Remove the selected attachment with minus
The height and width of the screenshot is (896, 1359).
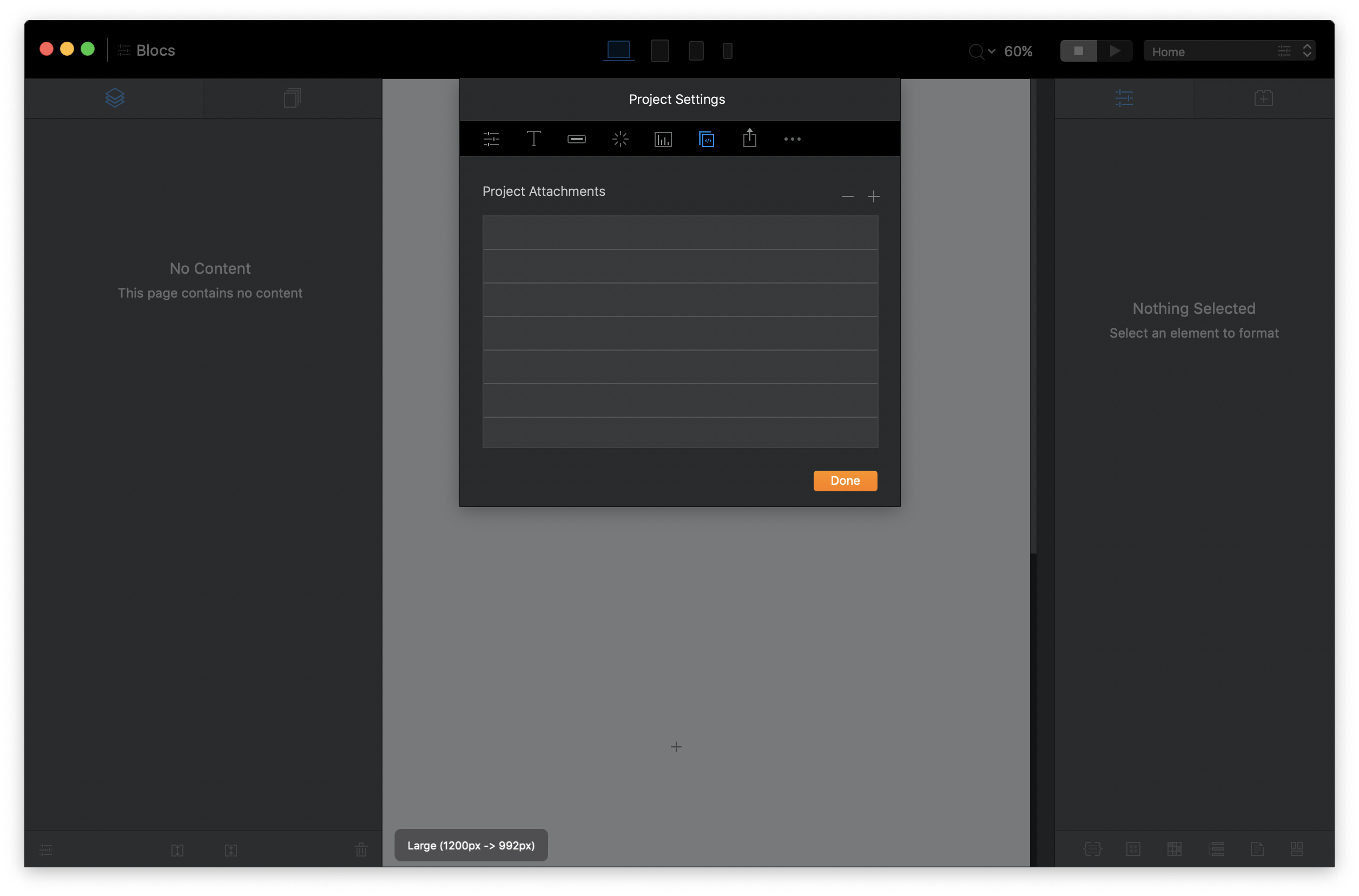point(847,196)
